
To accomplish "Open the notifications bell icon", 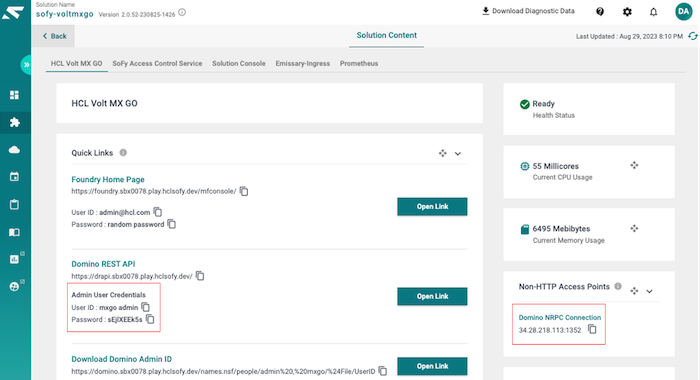I will click(x=653, y=12).
